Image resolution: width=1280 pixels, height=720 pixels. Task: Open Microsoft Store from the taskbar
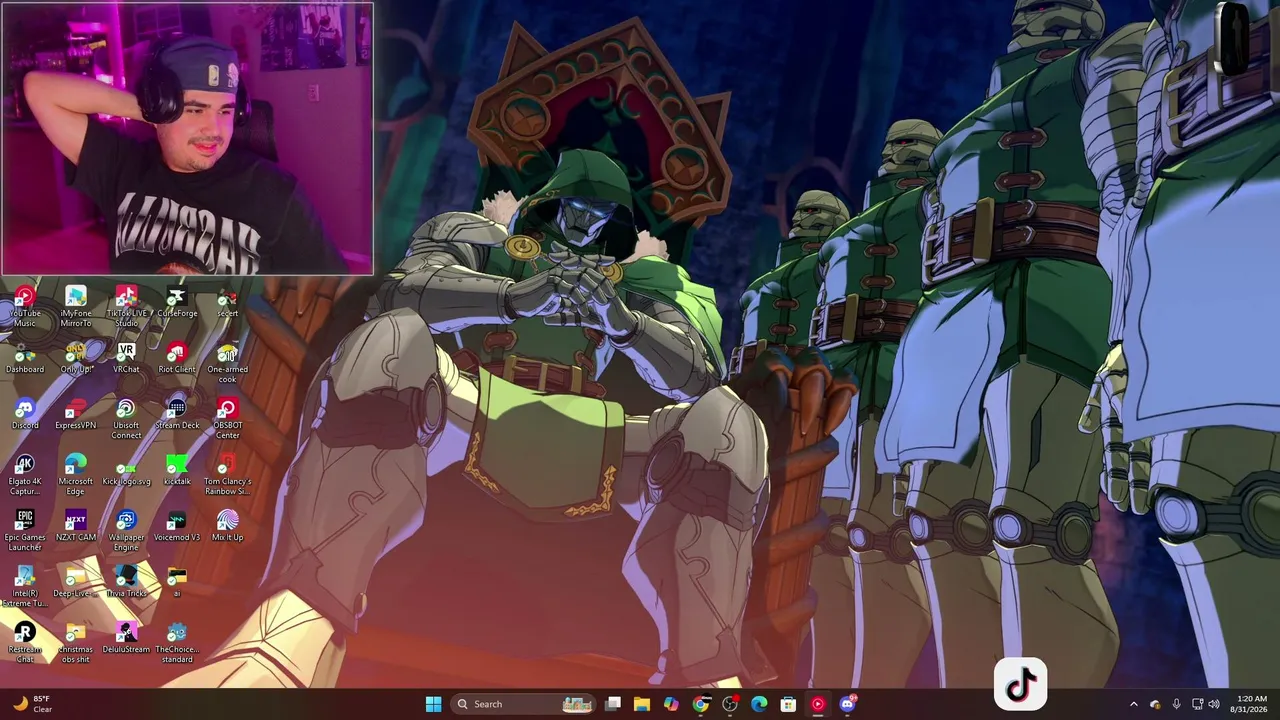point(788,704)
